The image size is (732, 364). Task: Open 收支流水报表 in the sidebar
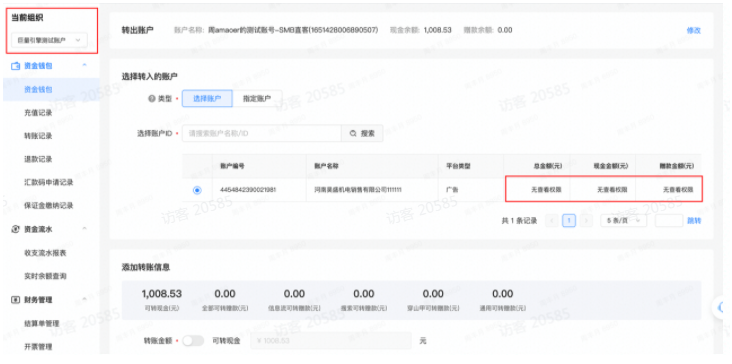click(x=45, y=252)
